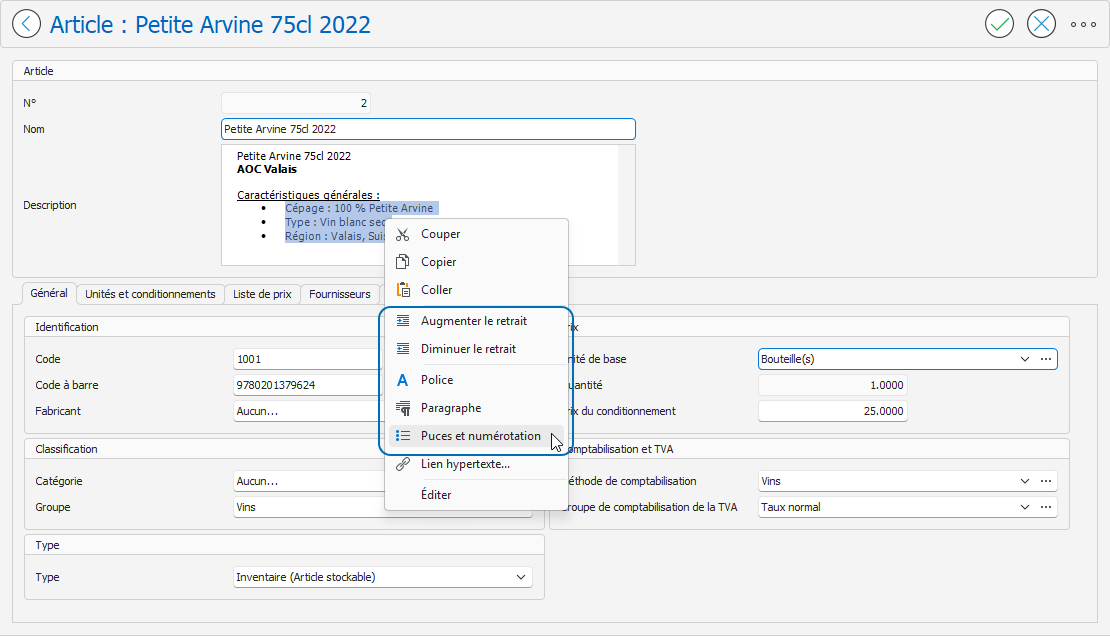This screenshot has height=636, width=1110.
Task: Select Augmenter le retrait option
Action: (473, 321)
